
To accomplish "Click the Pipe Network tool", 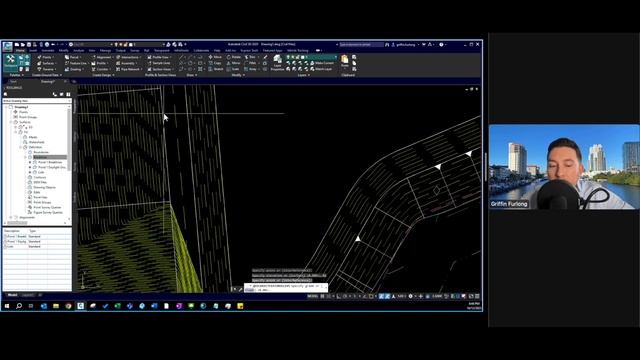I will pyautogui.click(x=129, y=69).
